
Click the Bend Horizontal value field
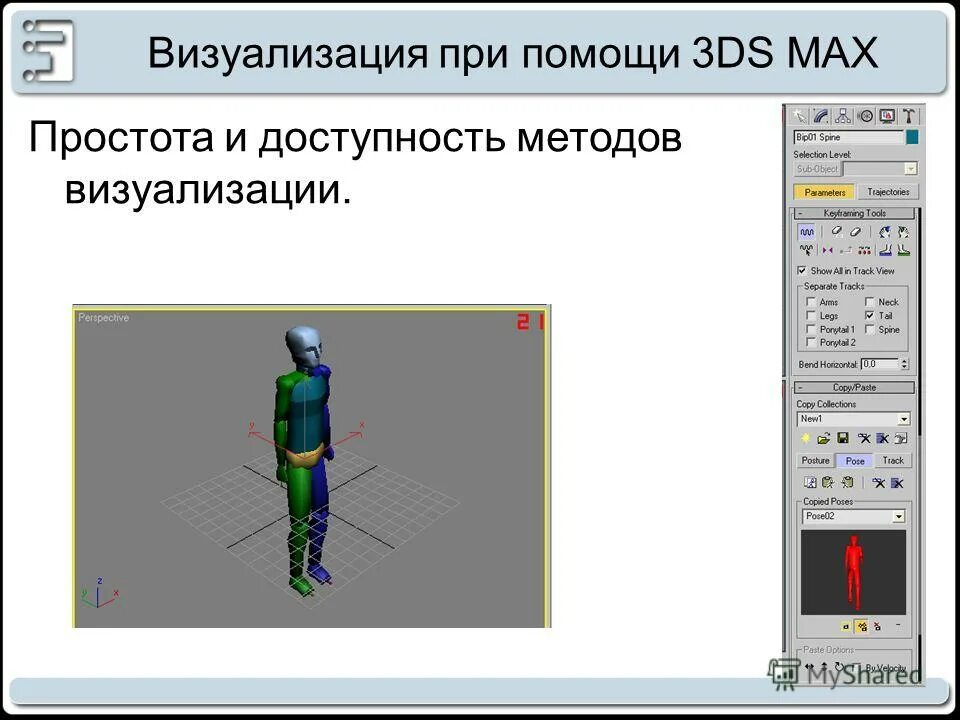(879, 364)
